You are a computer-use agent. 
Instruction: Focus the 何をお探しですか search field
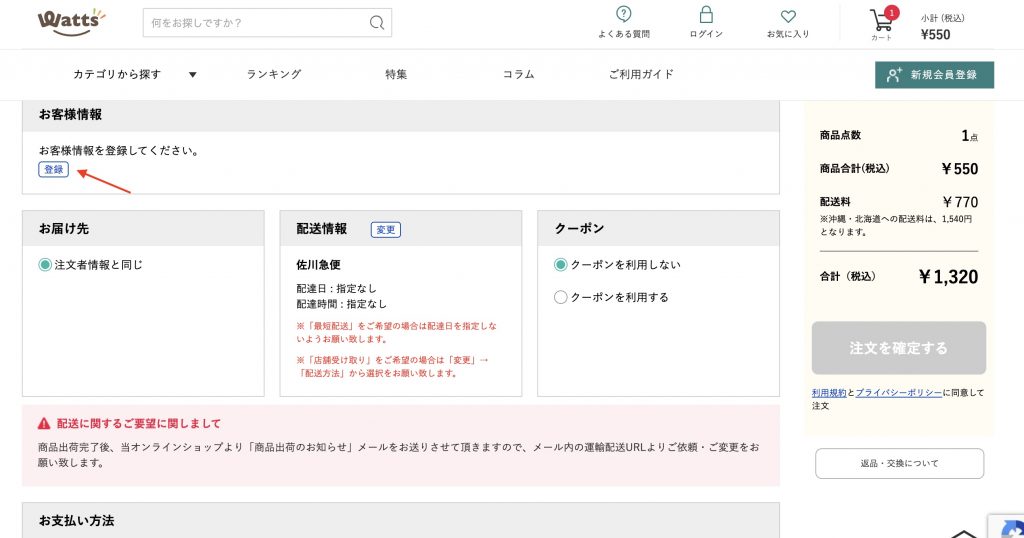(x=255, y=23)
